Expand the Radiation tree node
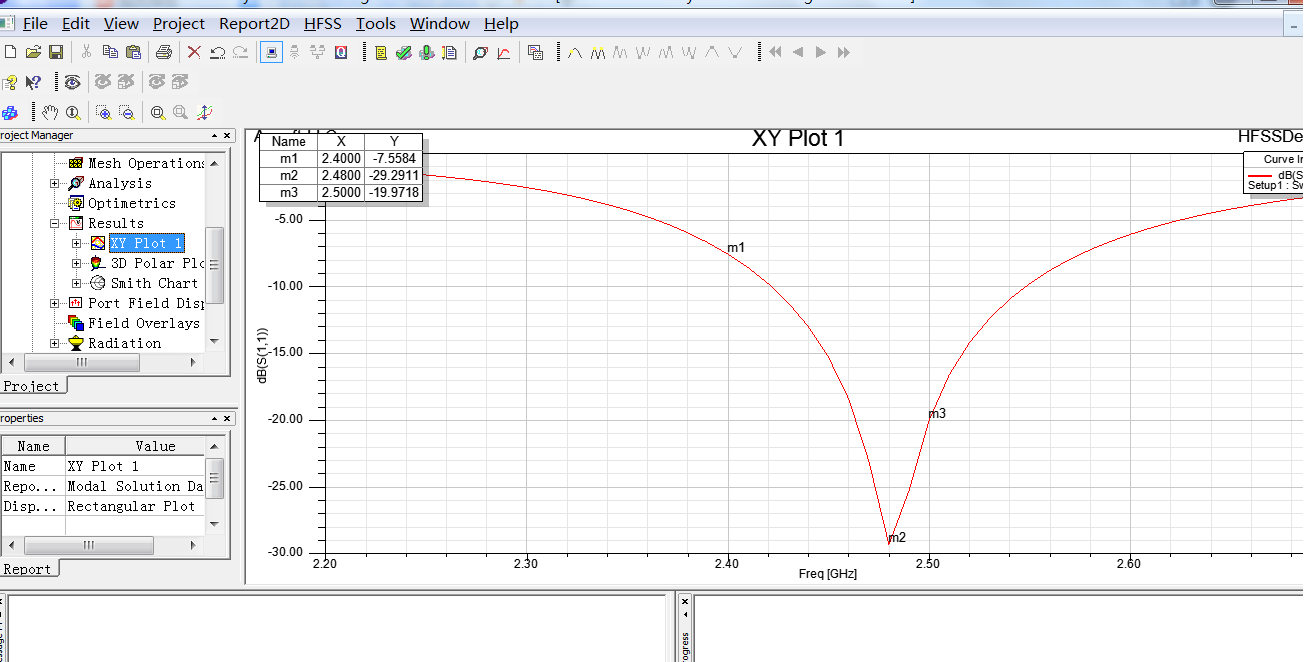Image resolution: width=1304 pixels, height=662 pixels. pos(55,343)
